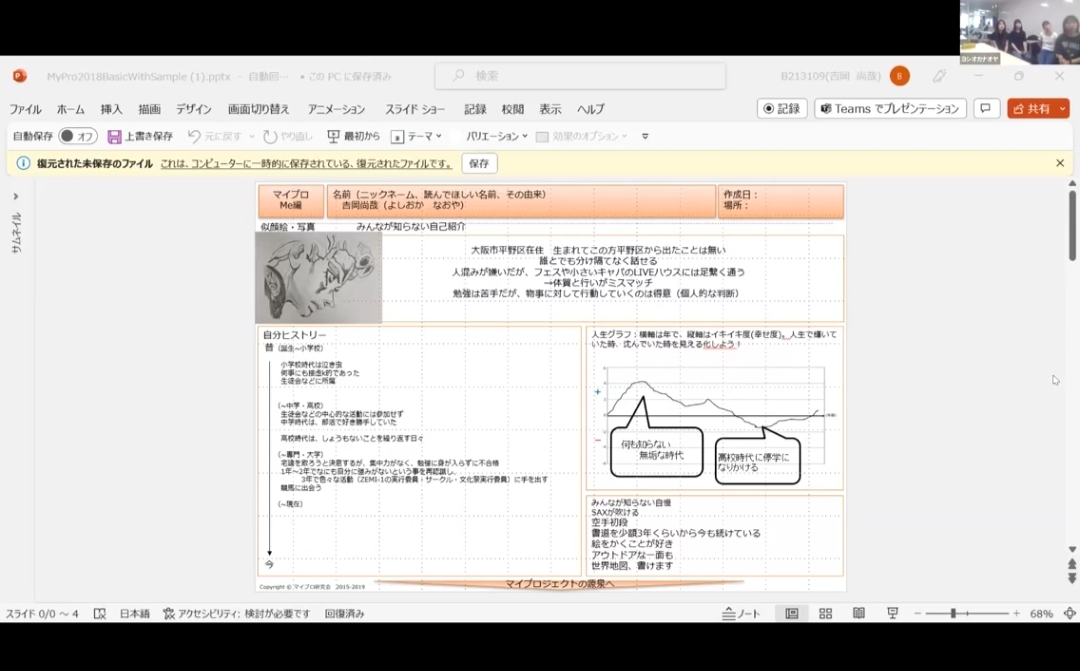Open the アニメーション tab

pyautogui.click(x=336, y=109)
